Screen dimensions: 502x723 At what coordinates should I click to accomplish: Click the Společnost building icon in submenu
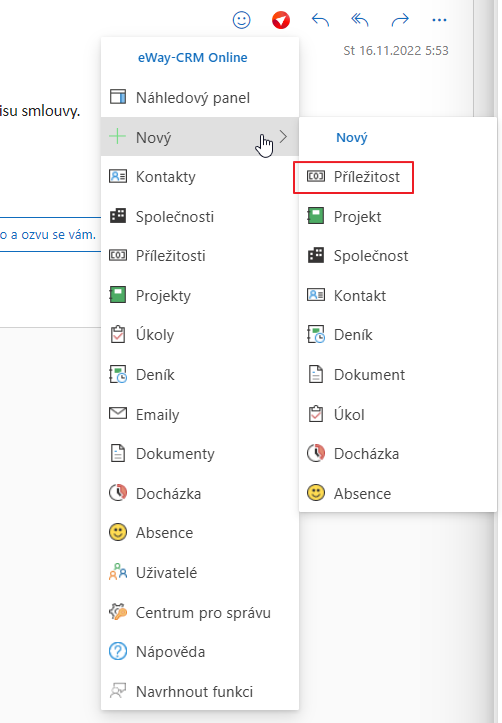pos(316,255)
